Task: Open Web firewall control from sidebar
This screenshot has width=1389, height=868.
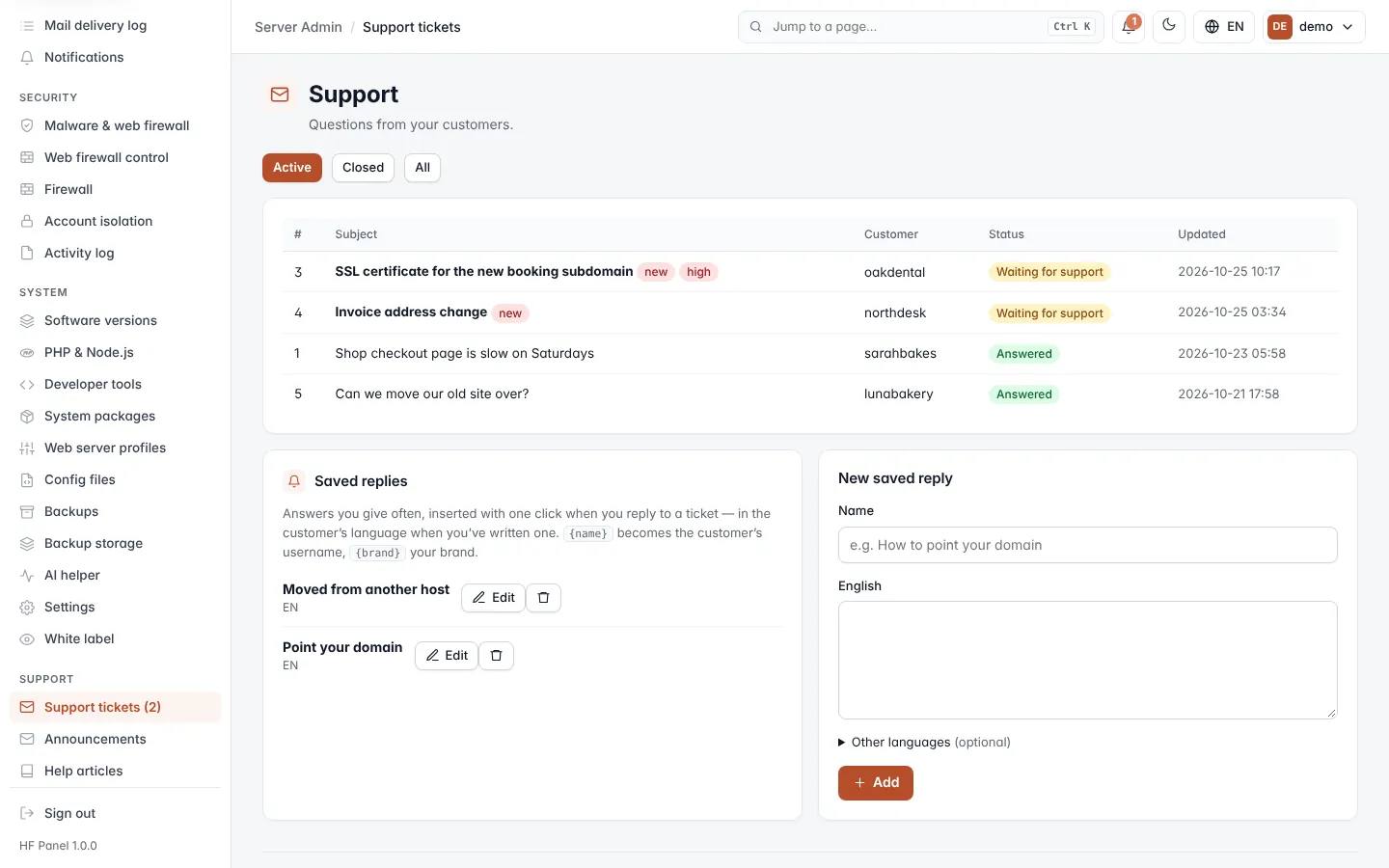Action: (116, 157)
